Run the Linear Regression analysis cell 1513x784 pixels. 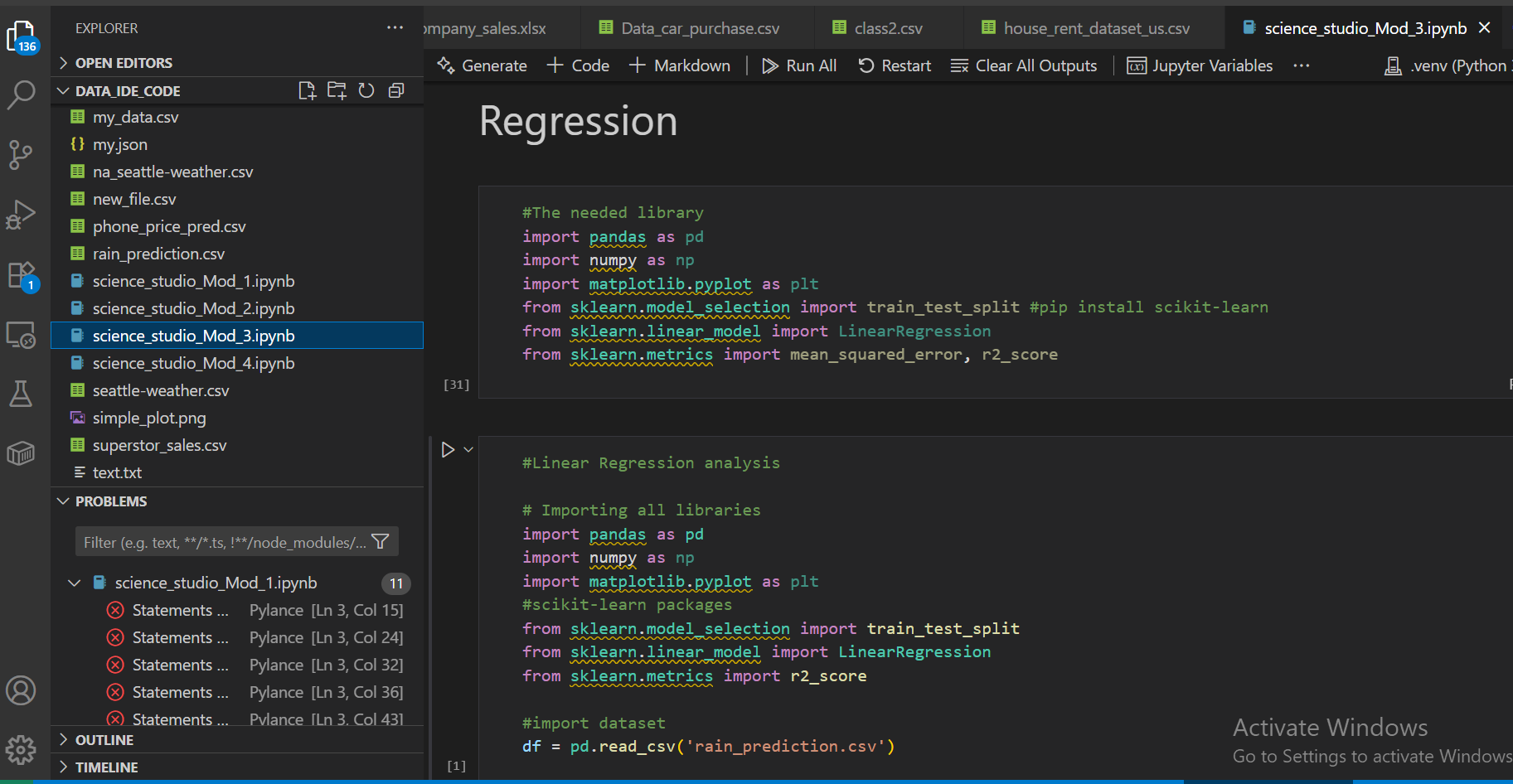click(x=448, y=450)
